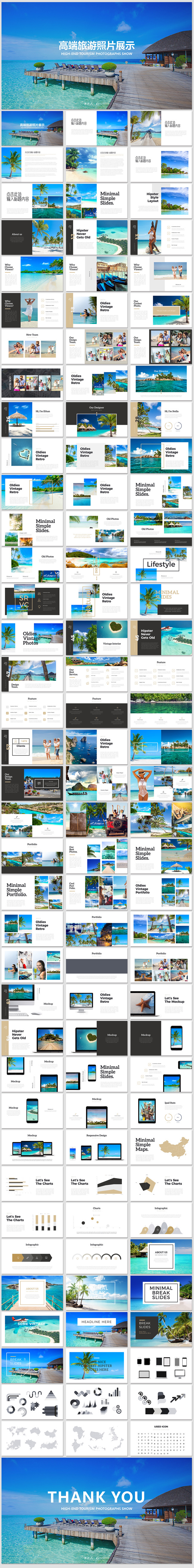The image size is (194, 1568).
Task: Select the Our Coolest Photo slide
Action: 161,311
